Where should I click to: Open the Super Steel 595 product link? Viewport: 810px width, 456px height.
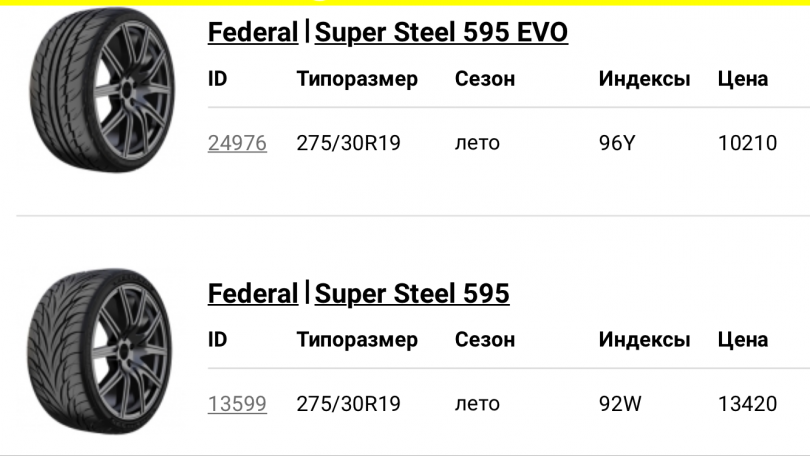[x=412, y=294]
